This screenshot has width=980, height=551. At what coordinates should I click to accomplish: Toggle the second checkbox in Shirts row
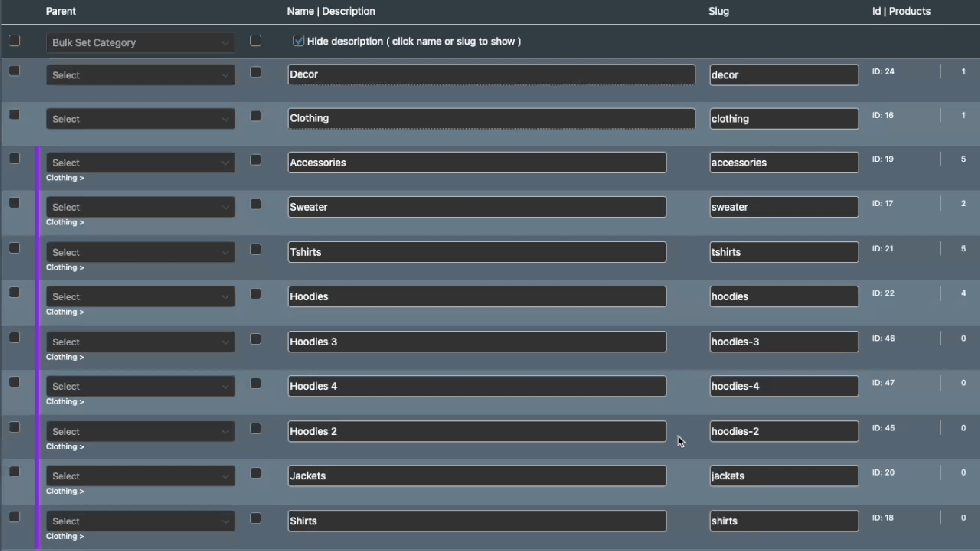point(256,518)
